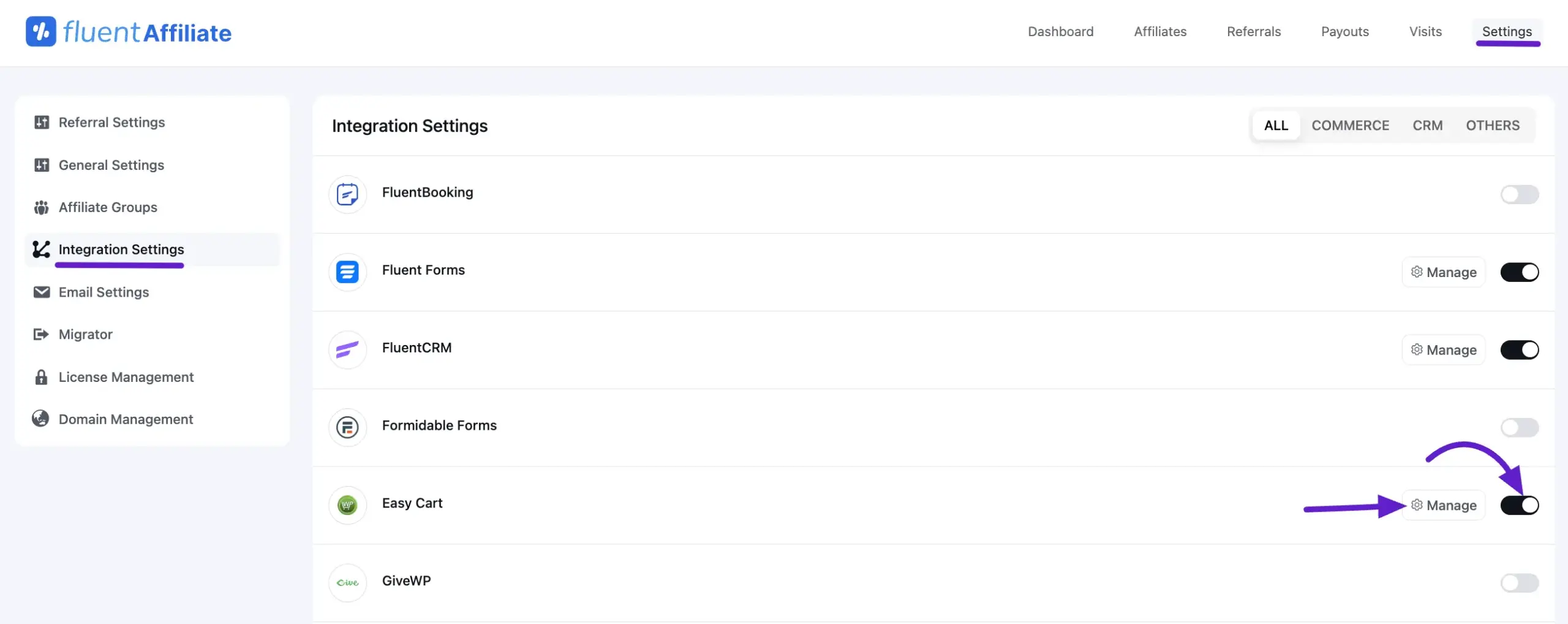Enable the FluentBooking integration toggle
Screen dimensions: 1568x624
pos(1520,194)
